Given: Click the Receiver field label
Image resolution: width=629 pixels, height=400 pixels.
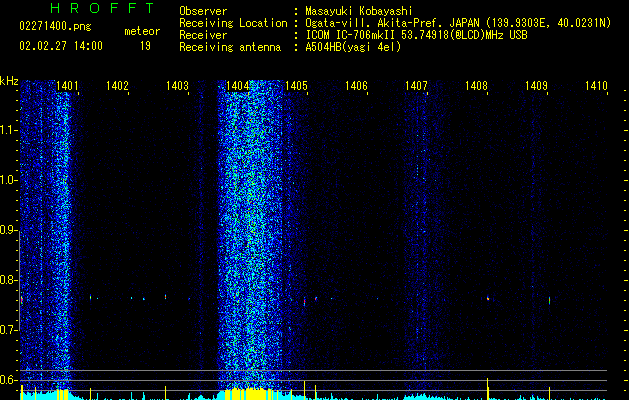Looking at the screenshot, I should 203,35.
